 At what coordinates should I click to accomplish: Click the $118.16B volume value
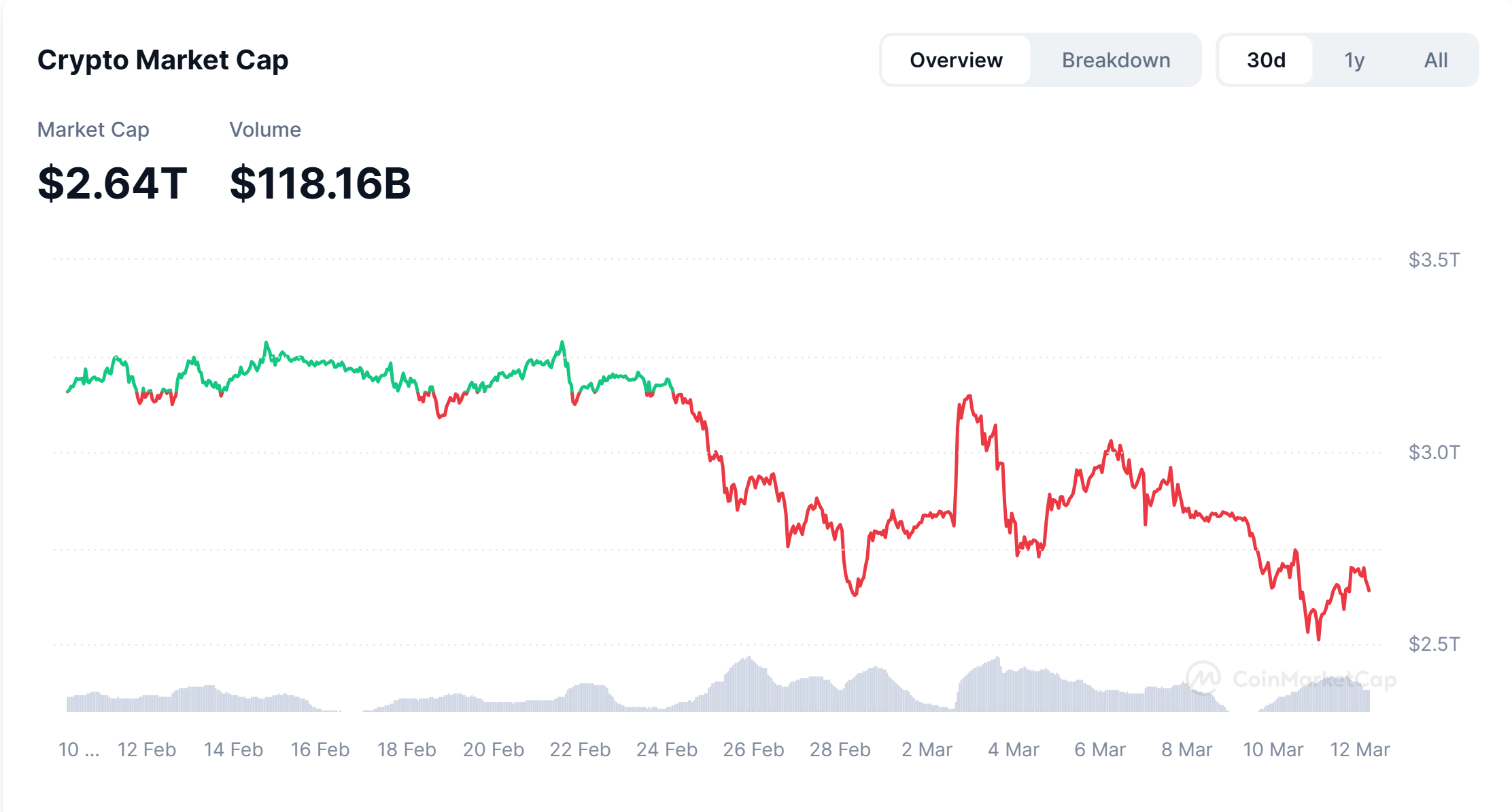coord(320,184)
